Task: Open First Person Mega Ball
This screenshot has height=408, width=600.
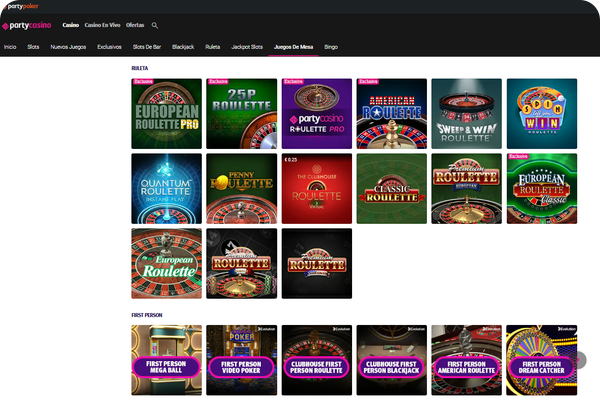Action: pyautogui.click(x=166, y=360)
